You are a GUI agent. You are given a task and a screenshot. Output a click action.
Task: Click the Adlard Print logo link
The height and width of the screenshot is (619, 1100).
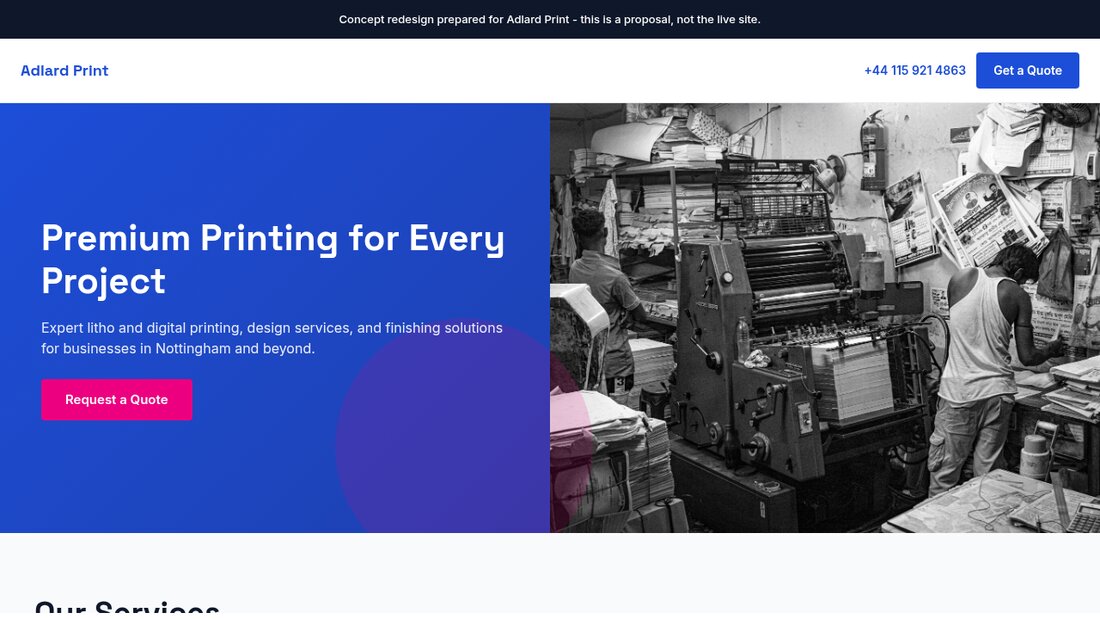(64, 70)
